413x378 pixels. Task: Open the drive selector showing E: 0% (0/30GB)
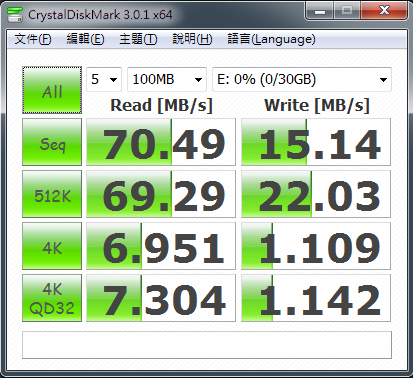(x=302, y=79)
